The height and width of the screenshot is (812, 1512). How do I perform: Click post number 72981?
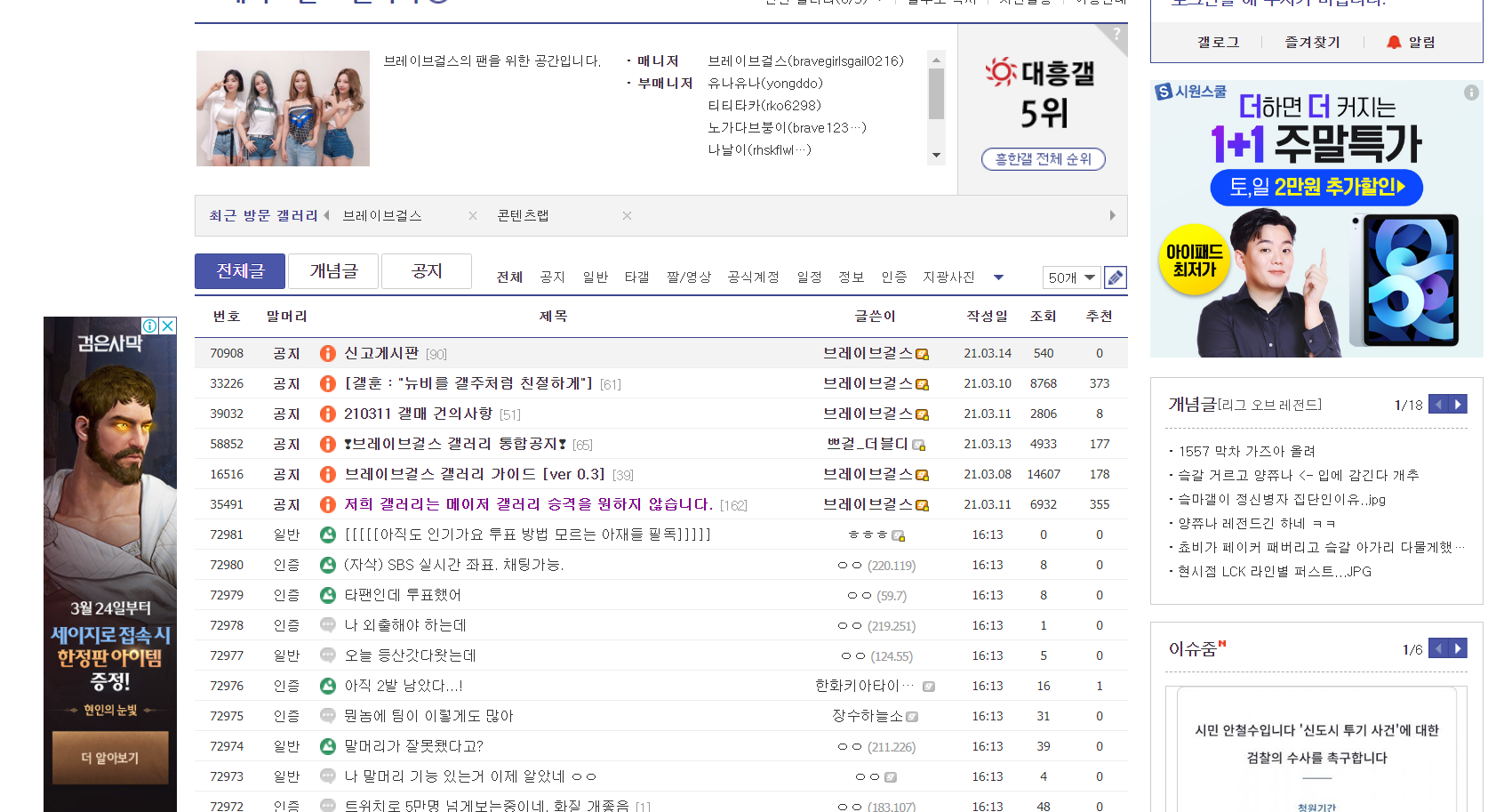tap(227, 535)
